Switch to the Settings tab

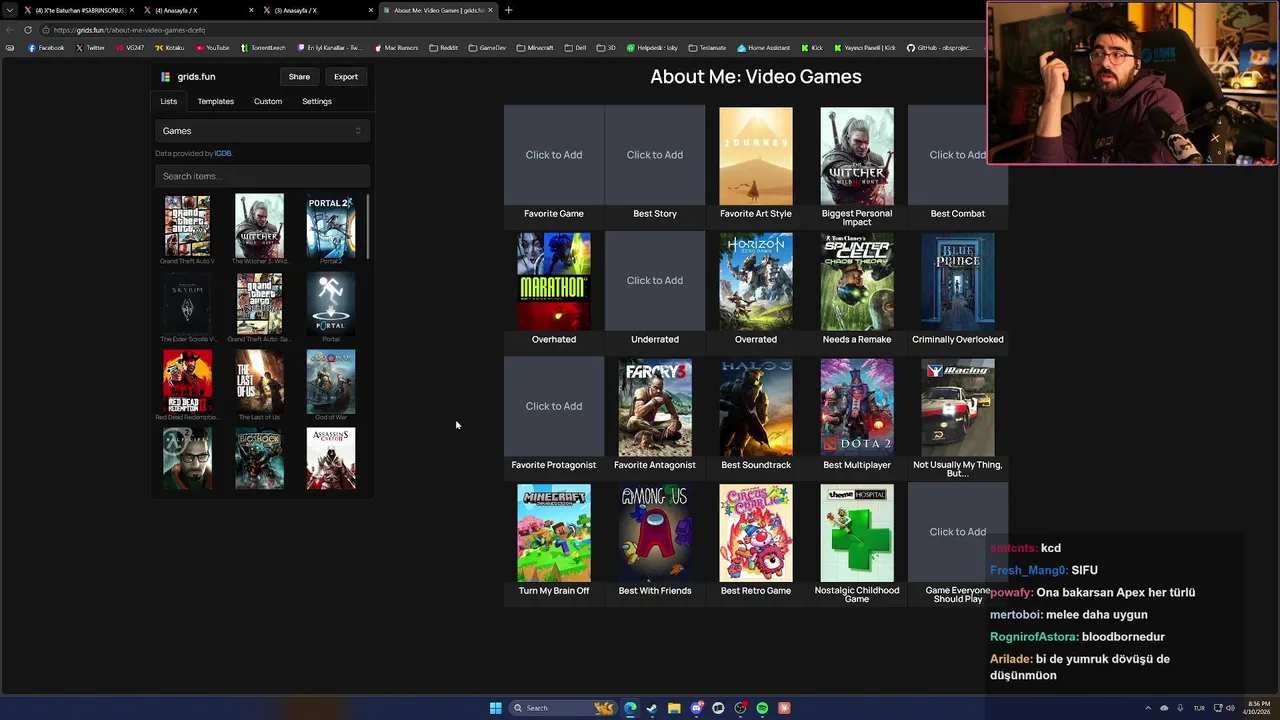click(317, 101)
